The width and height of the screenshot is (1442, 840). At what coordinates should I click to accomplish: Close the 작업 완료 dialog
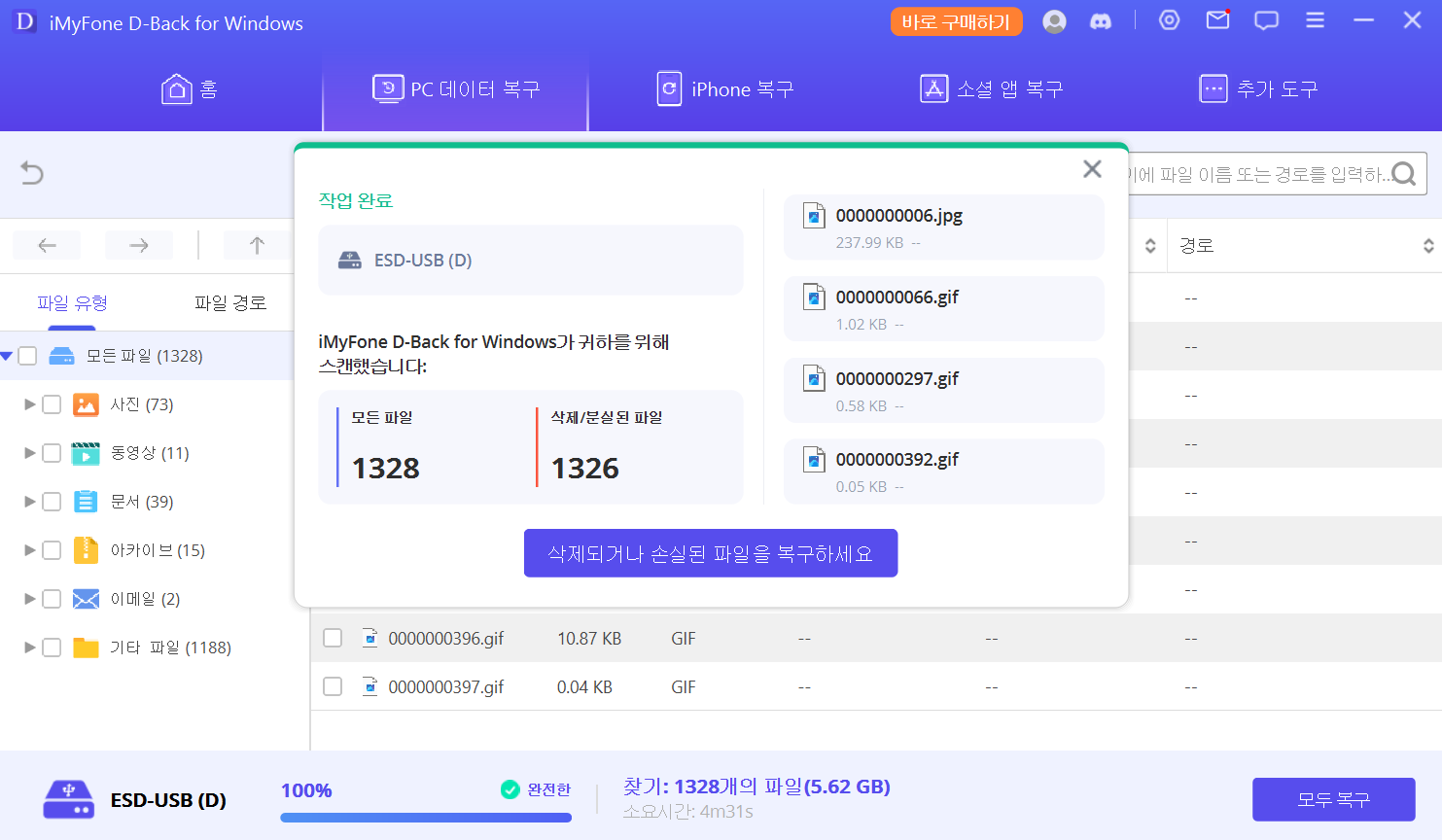(1092, 169)
